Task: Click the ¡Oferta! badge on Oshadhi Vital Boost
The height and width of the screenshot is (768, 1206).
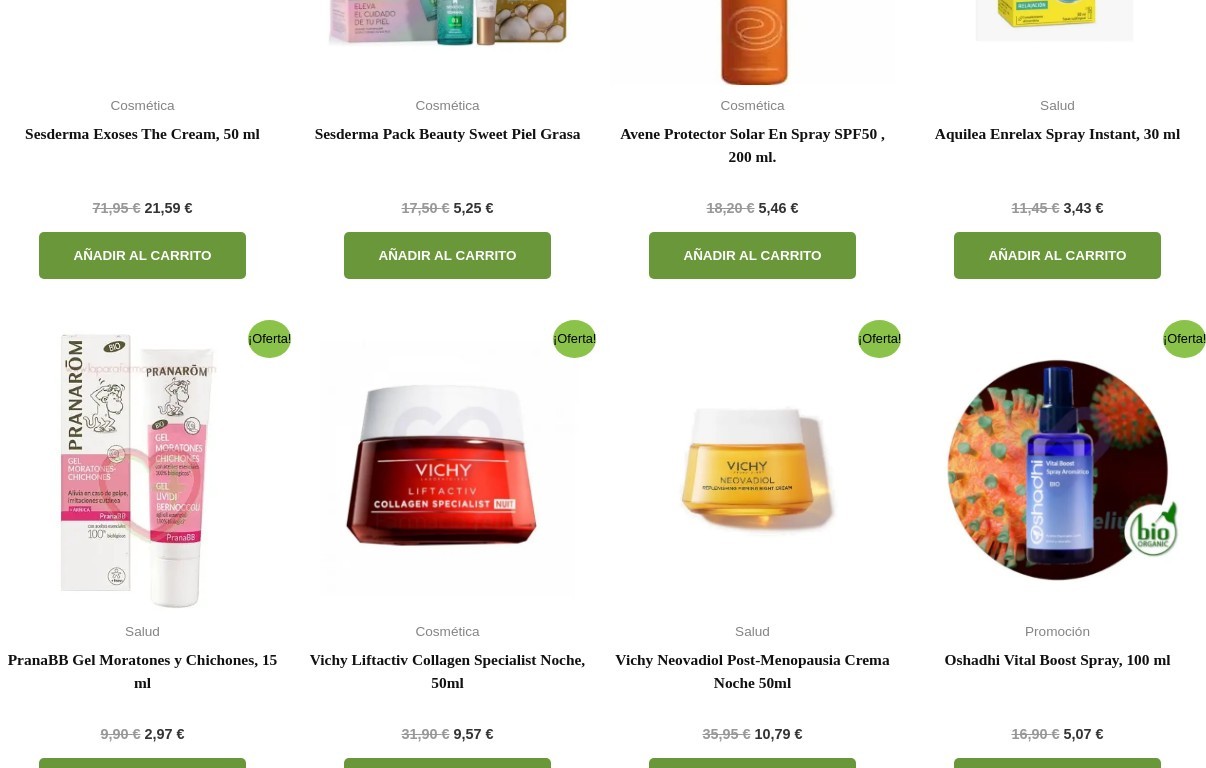Action: (x=1184, y=339)
